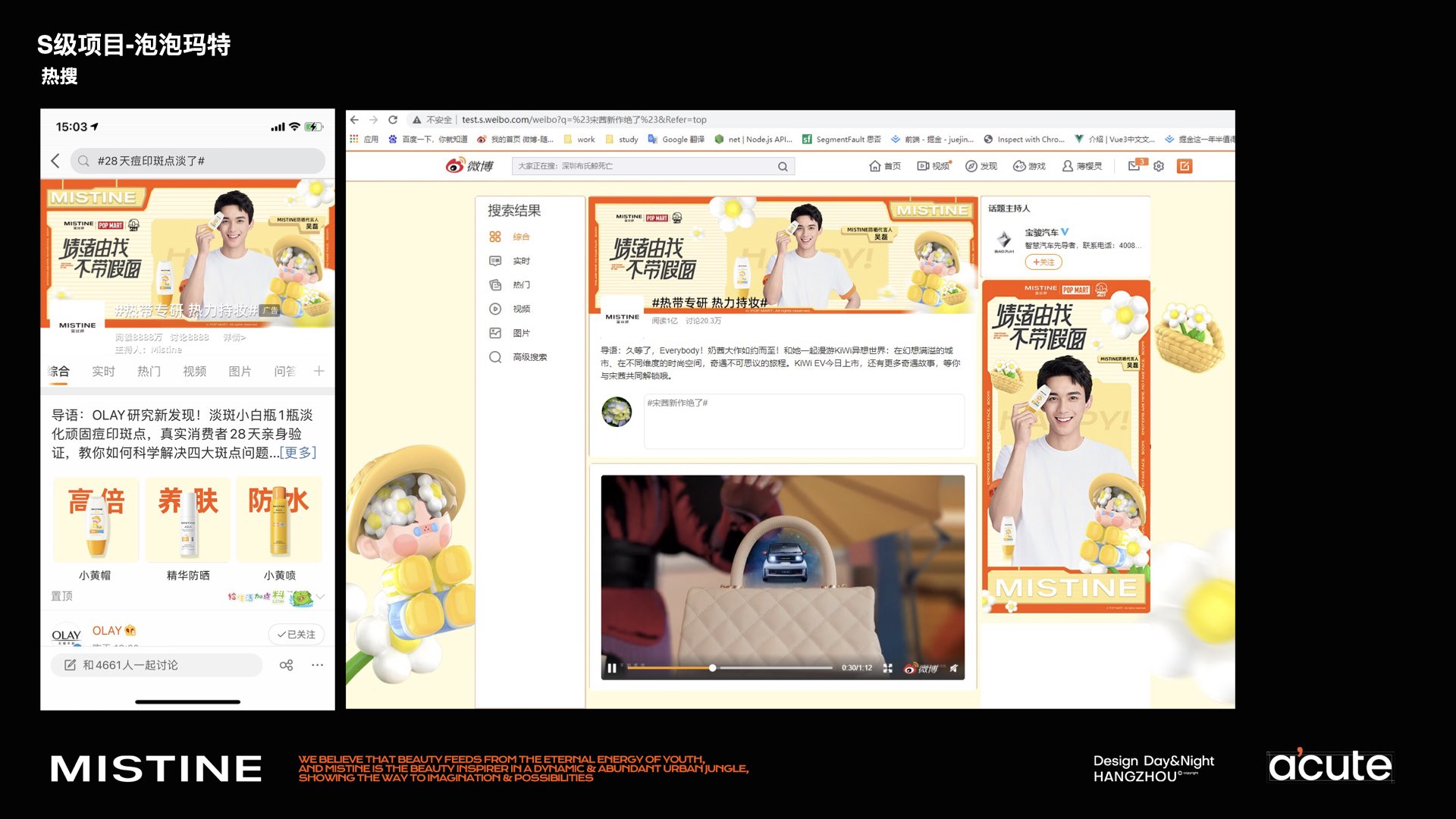This screenshot has width=1456, height=819.
Task: Mute the video sound
Action: (954, 668)
